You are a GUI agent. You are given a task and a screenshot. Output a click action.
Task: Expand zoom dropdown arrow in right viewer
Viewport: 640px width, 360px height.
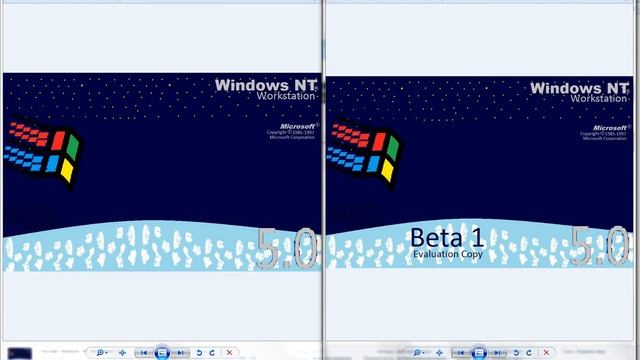[x=424, y=353]
